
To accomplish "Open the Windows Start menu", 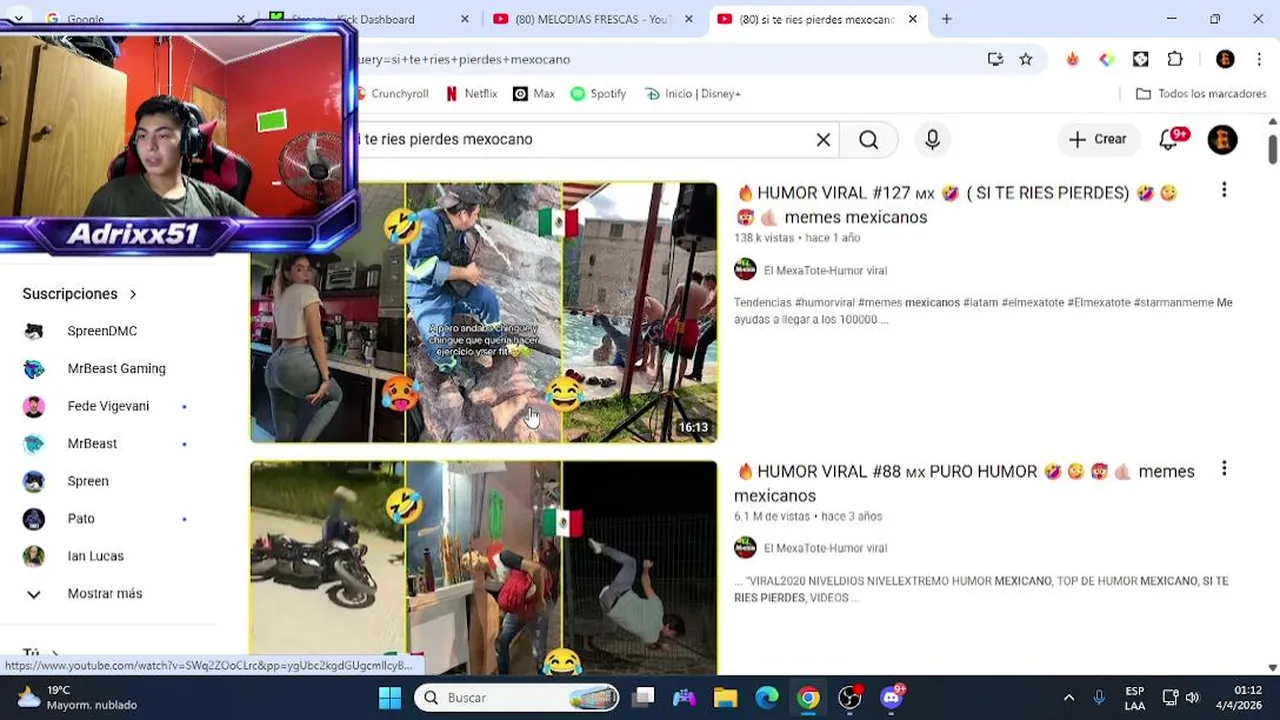I will pyautogui.click(x=390, y=697).
